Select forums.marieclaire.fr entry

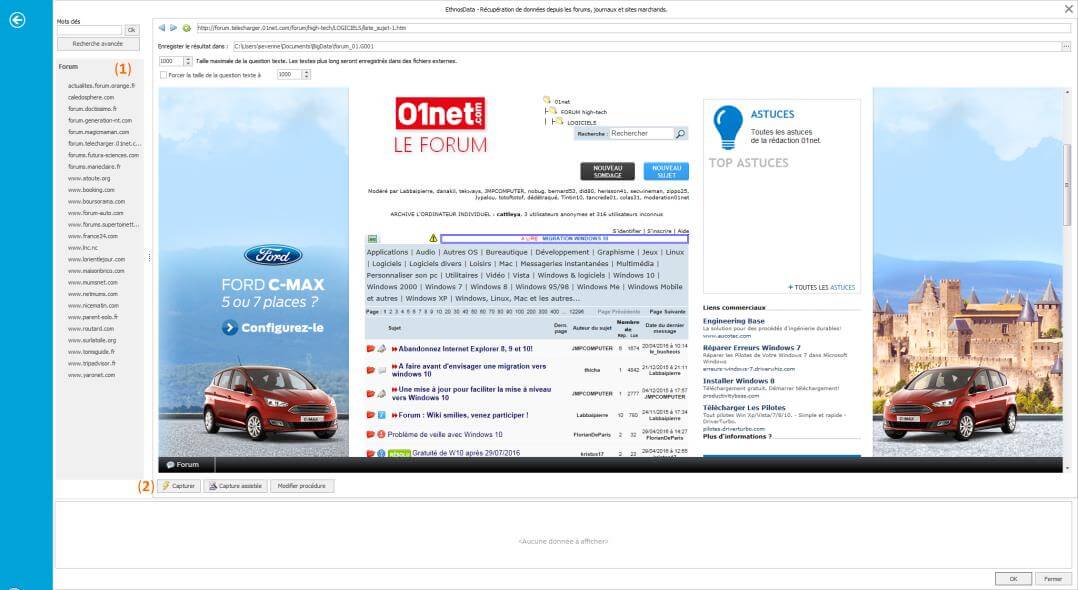click(94, 166)
